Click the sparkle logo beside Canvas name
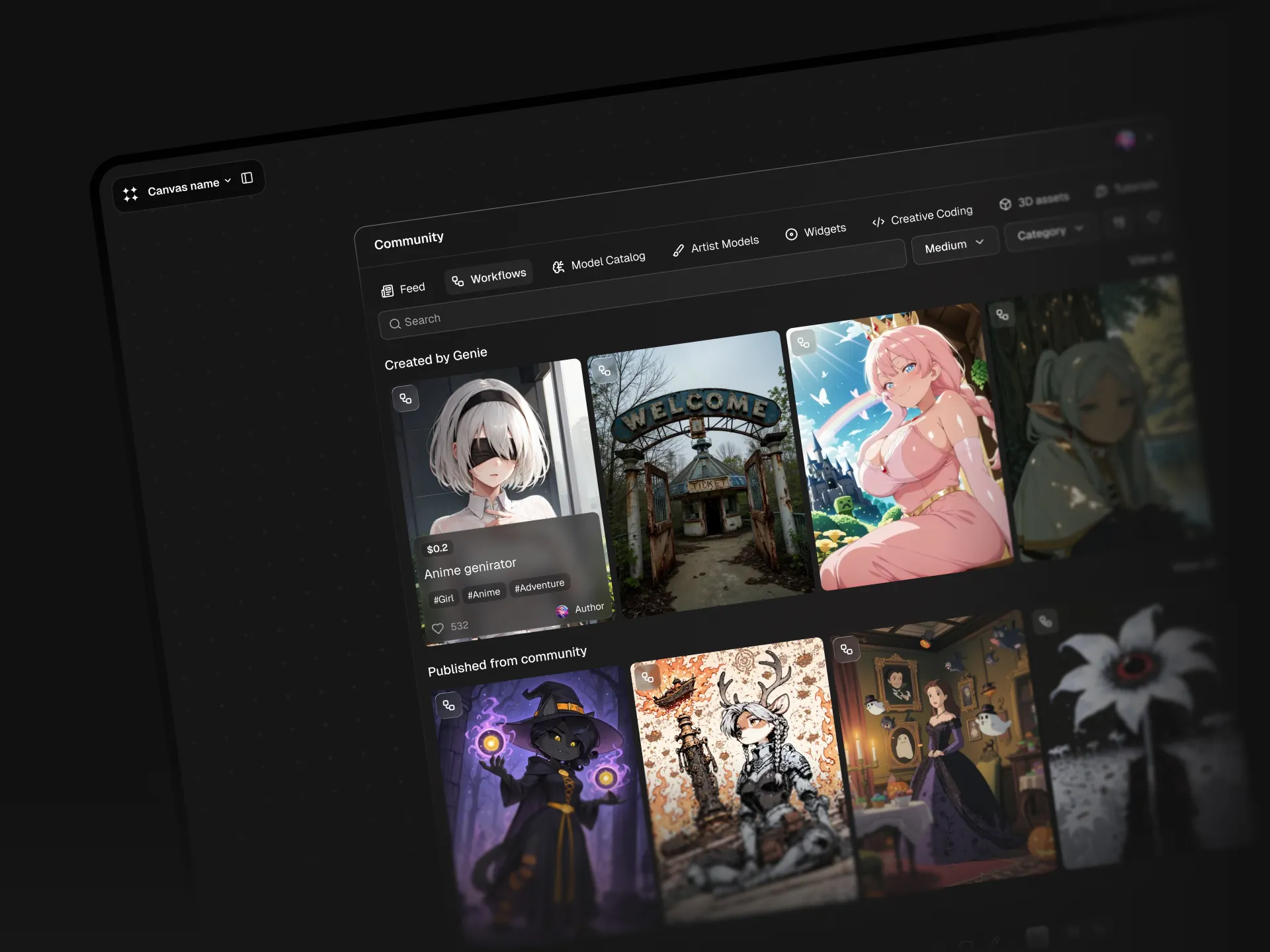The image size is (1270, 952). point(130,194)
